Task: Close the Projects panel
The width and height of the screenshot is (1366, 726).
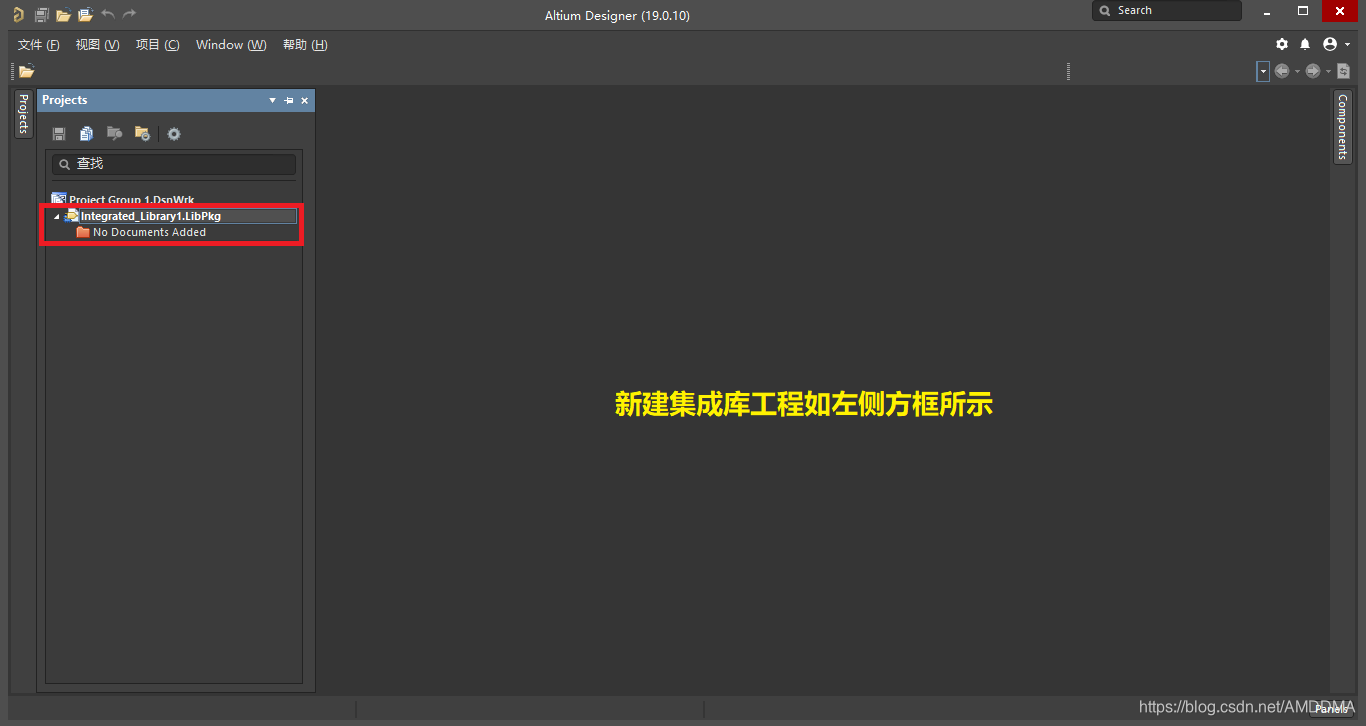Action: [x=305, y=101]
